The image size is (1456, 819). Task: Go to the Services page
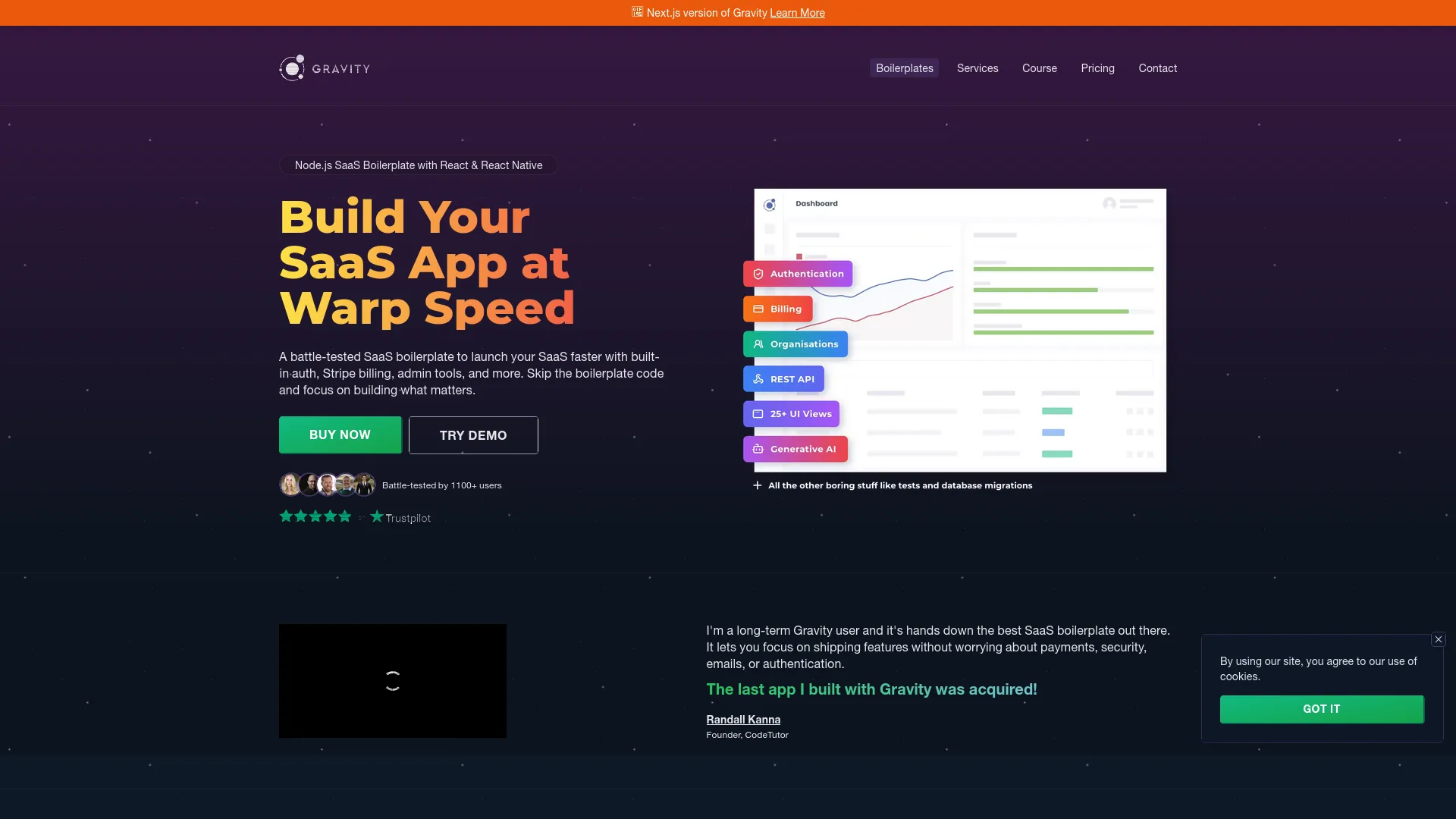[977, 68]
